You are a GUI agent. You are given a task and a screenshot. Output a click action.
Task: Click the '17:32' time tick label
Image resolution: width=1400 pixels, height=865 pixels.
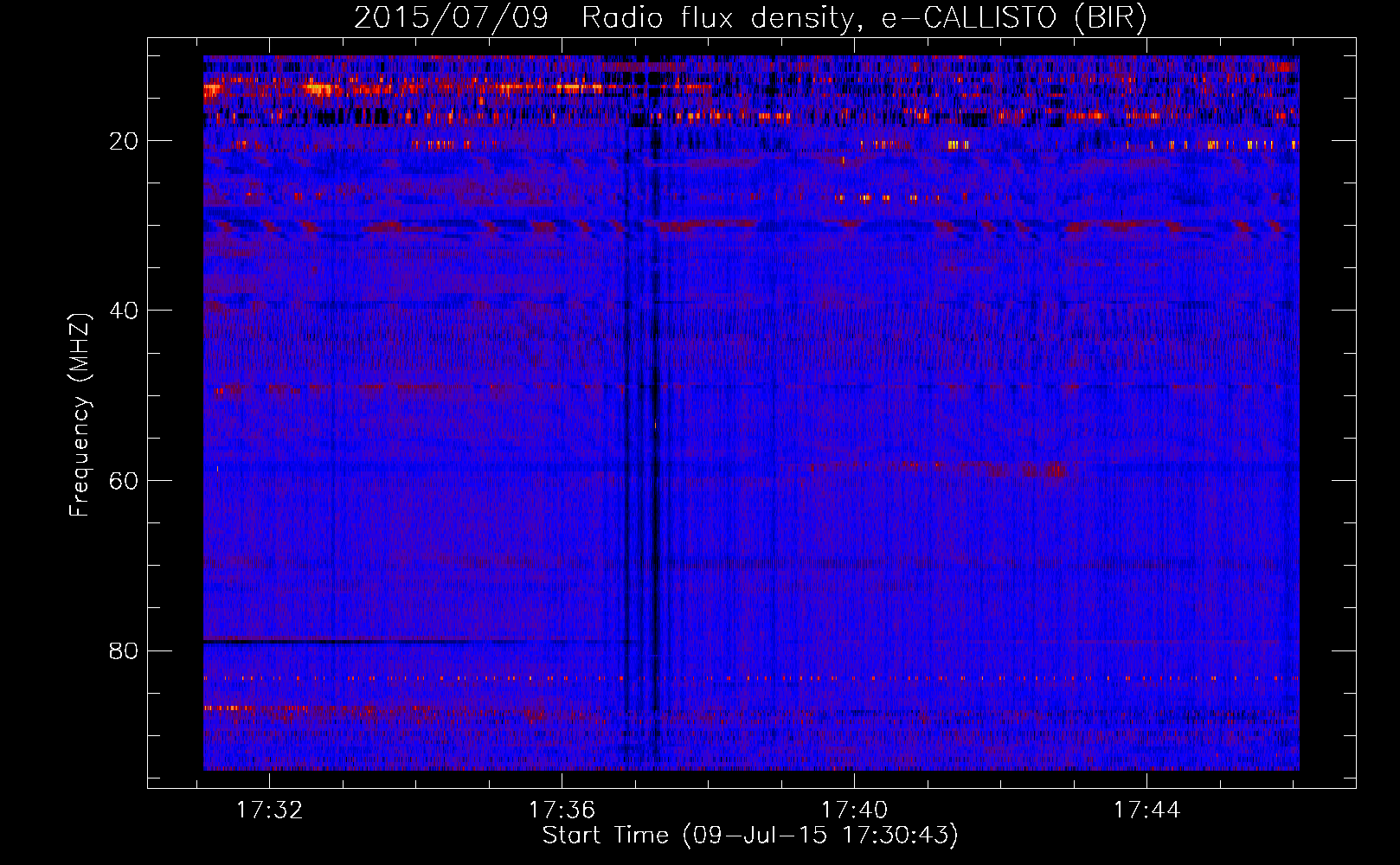click(270, 811)
